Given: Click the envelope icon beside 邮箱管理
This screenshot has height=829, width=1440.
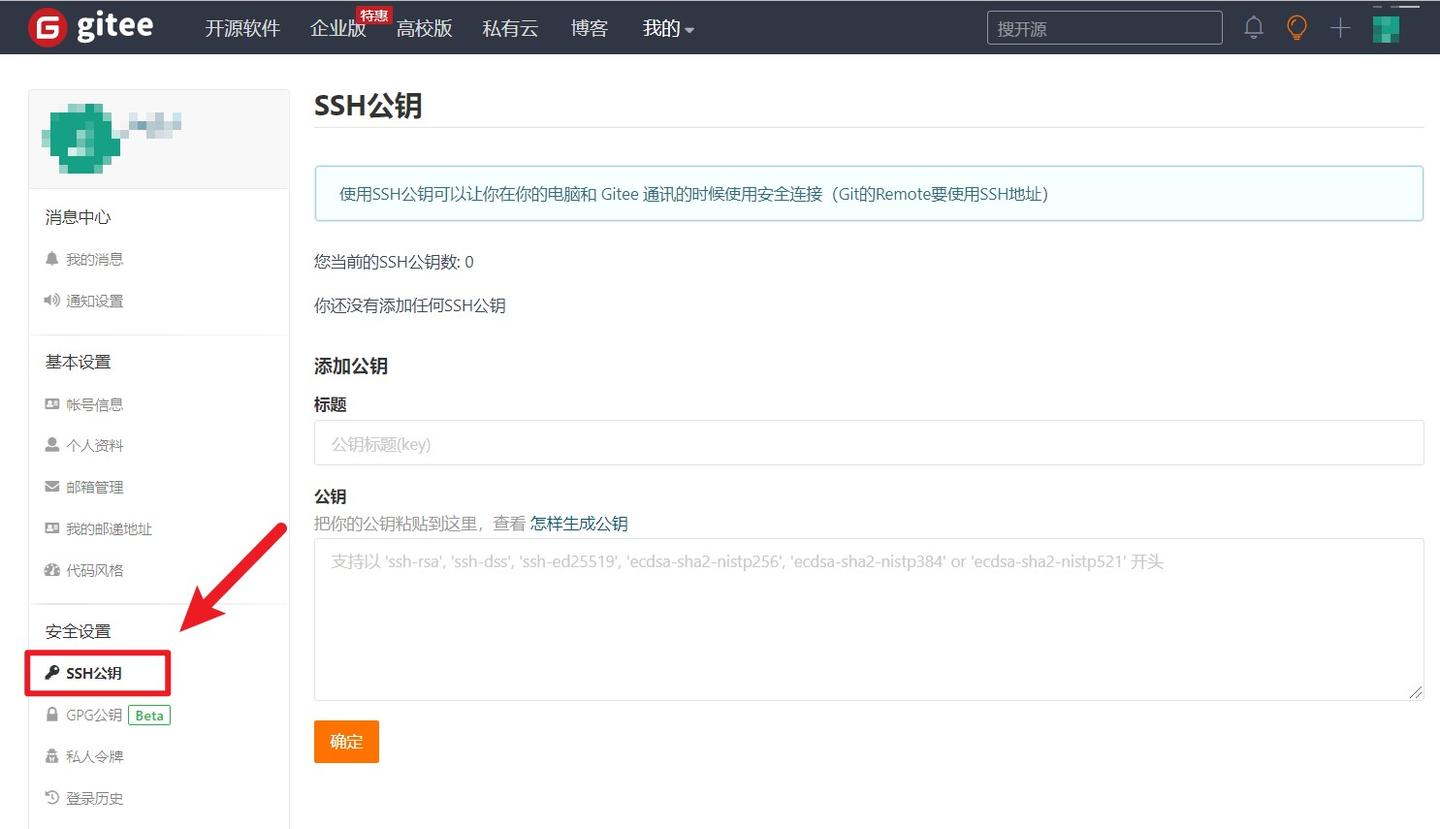Looking at the screenshot, I should [52, 487].
